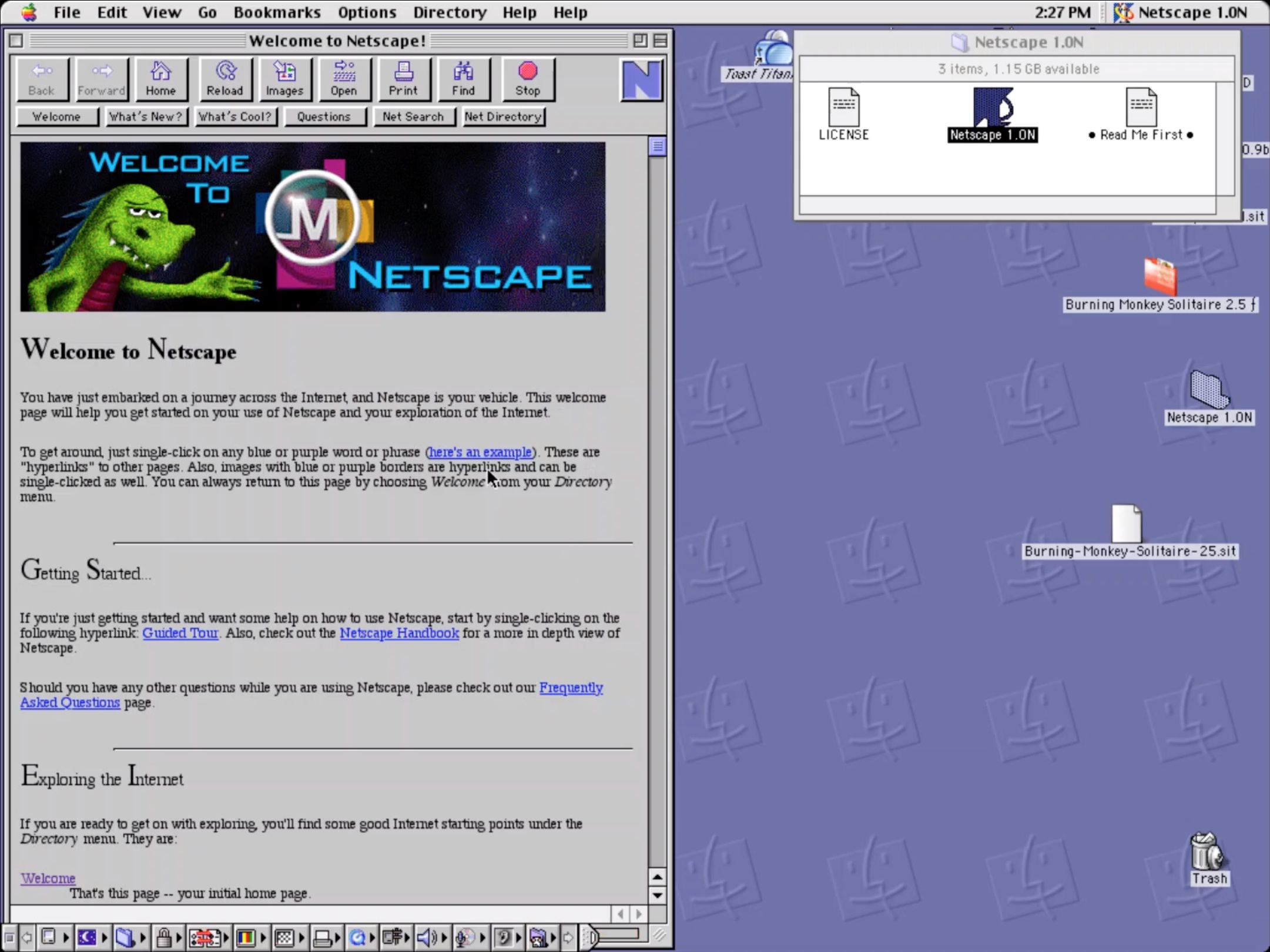Screen dimensions: 1270x952
Task: Click the Find button
Action: click(462, 78)
